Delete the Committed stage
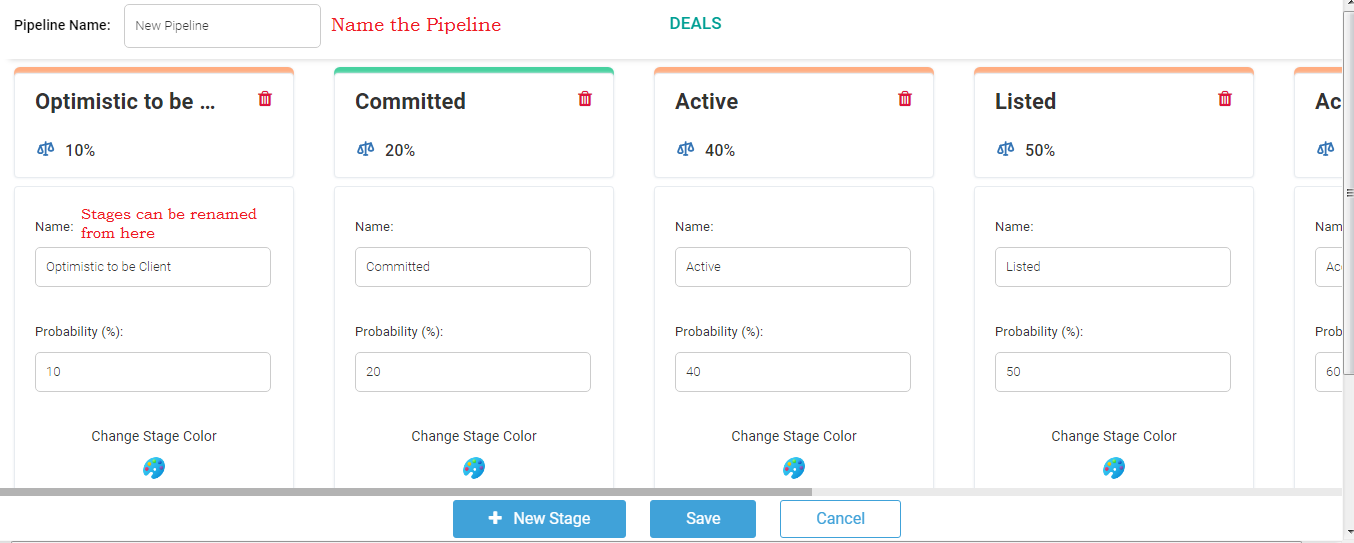Screen dimensions: 1354x543 585,99
